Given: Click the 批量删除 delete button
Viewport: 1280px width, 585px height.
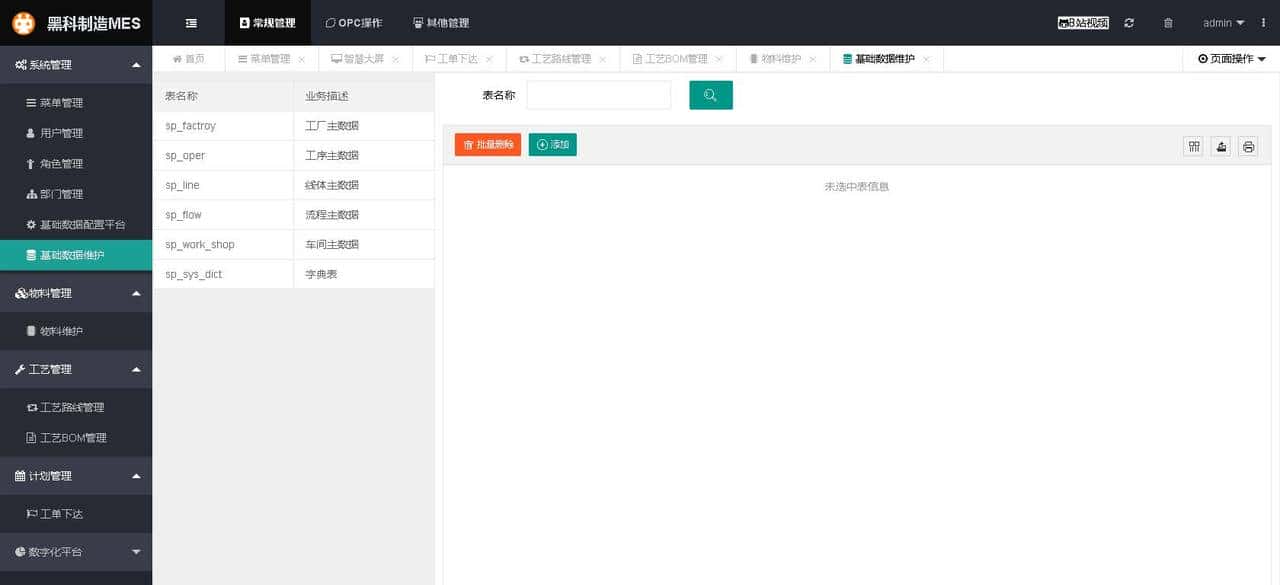Looking at the screenshot, I should (487, 144).
